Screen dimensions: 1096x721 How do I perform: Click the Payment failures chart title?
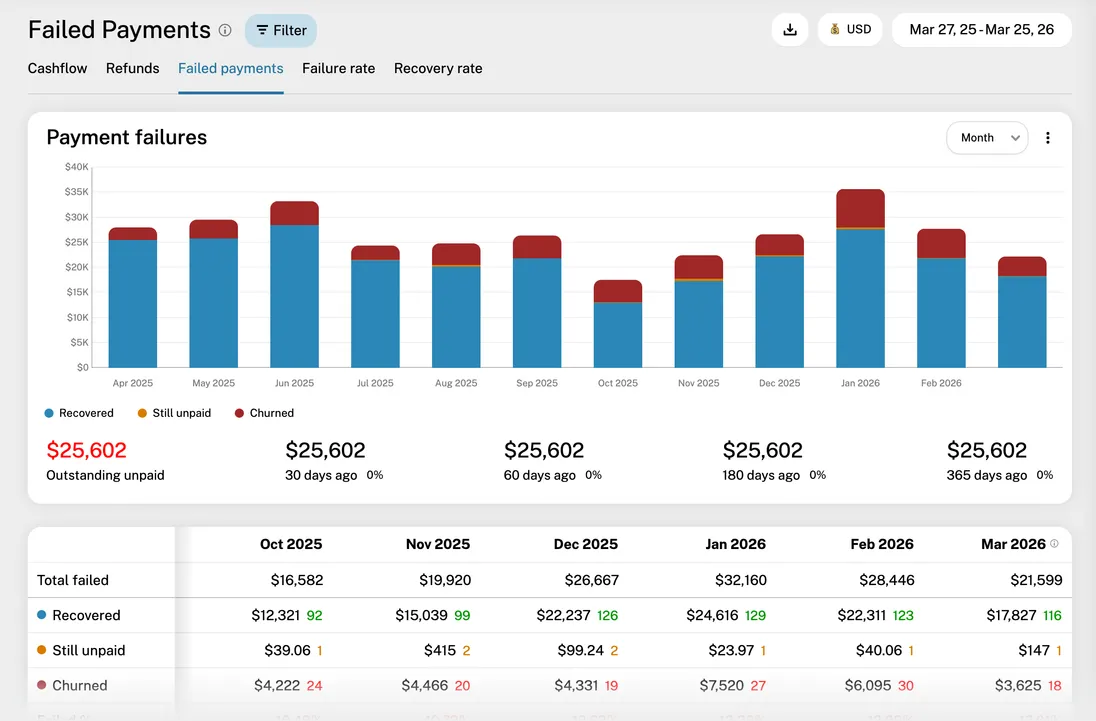(127, 137)
